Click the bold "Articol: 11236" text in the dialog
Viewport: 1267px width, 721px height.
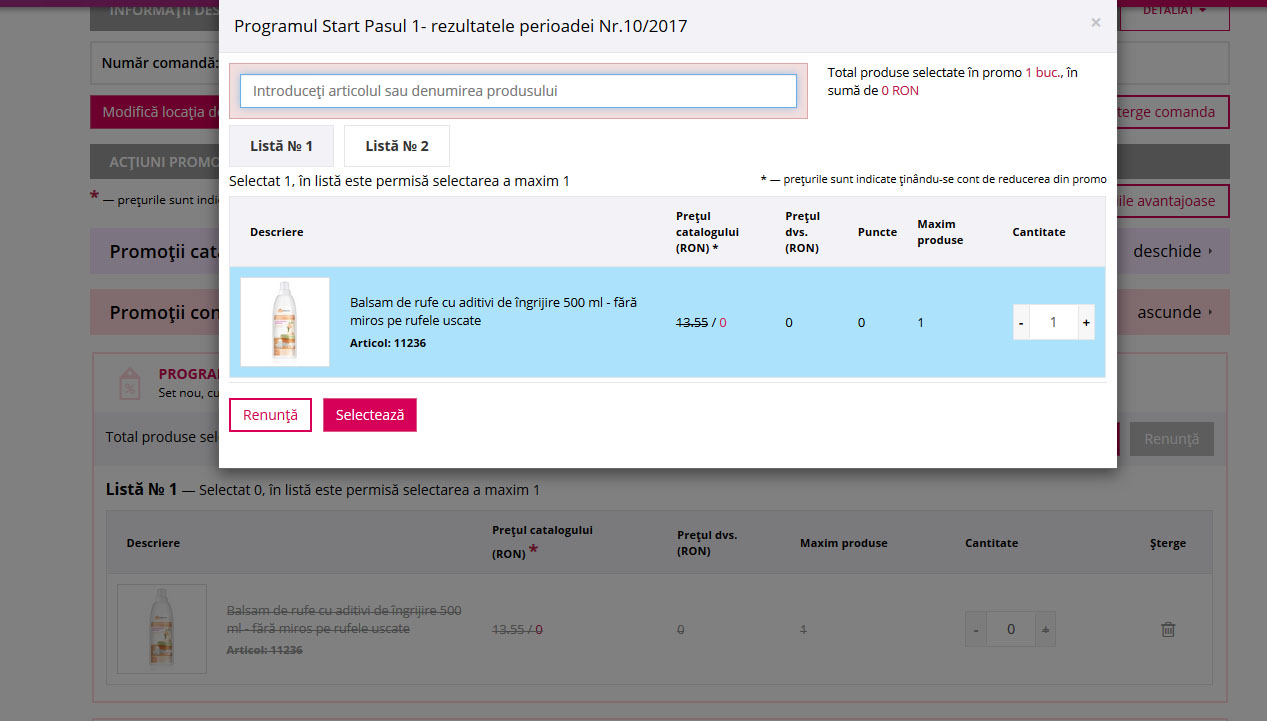coord(388,343)
